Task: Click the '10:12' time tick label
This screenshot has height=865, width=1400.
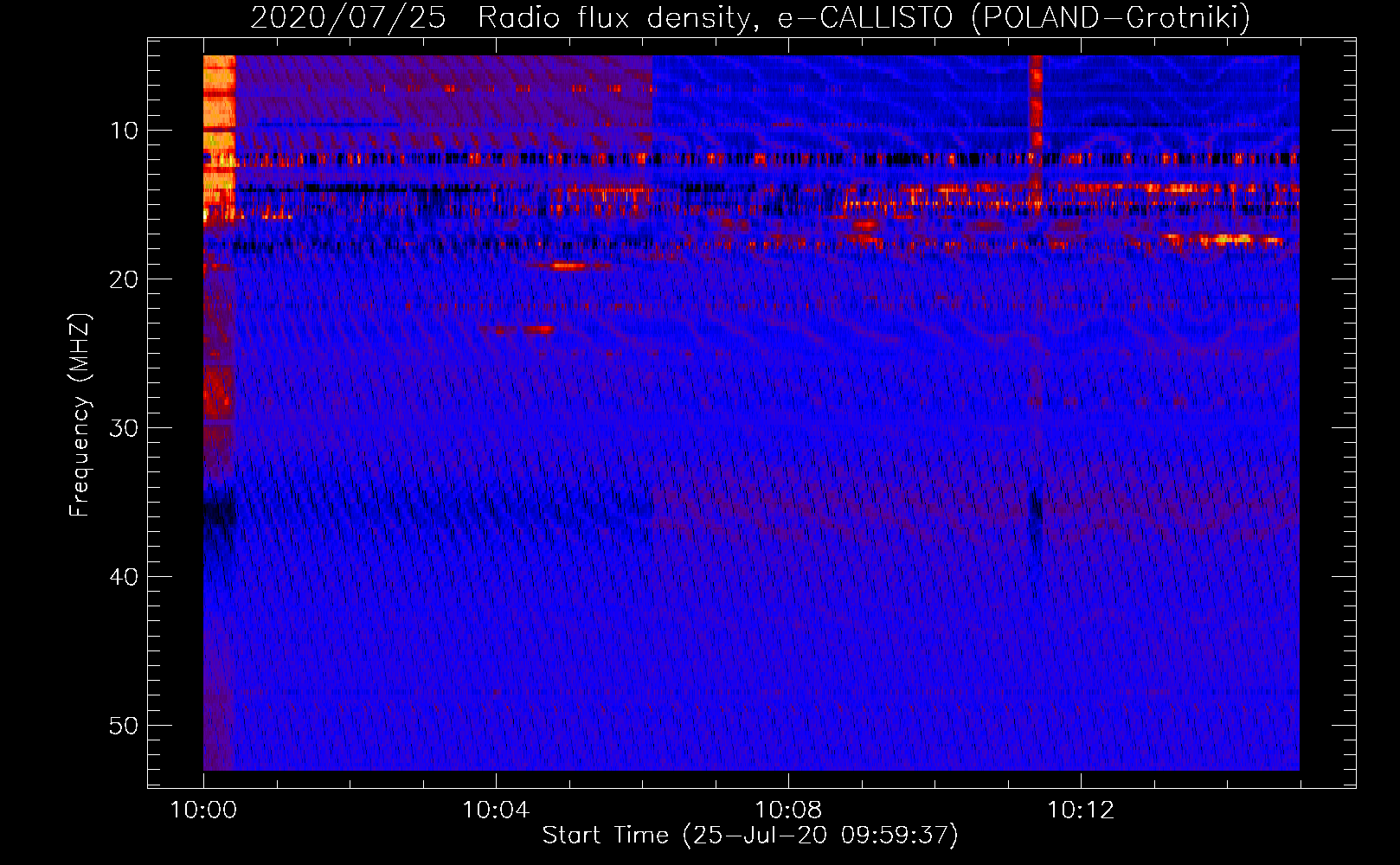Action: 1081,811
